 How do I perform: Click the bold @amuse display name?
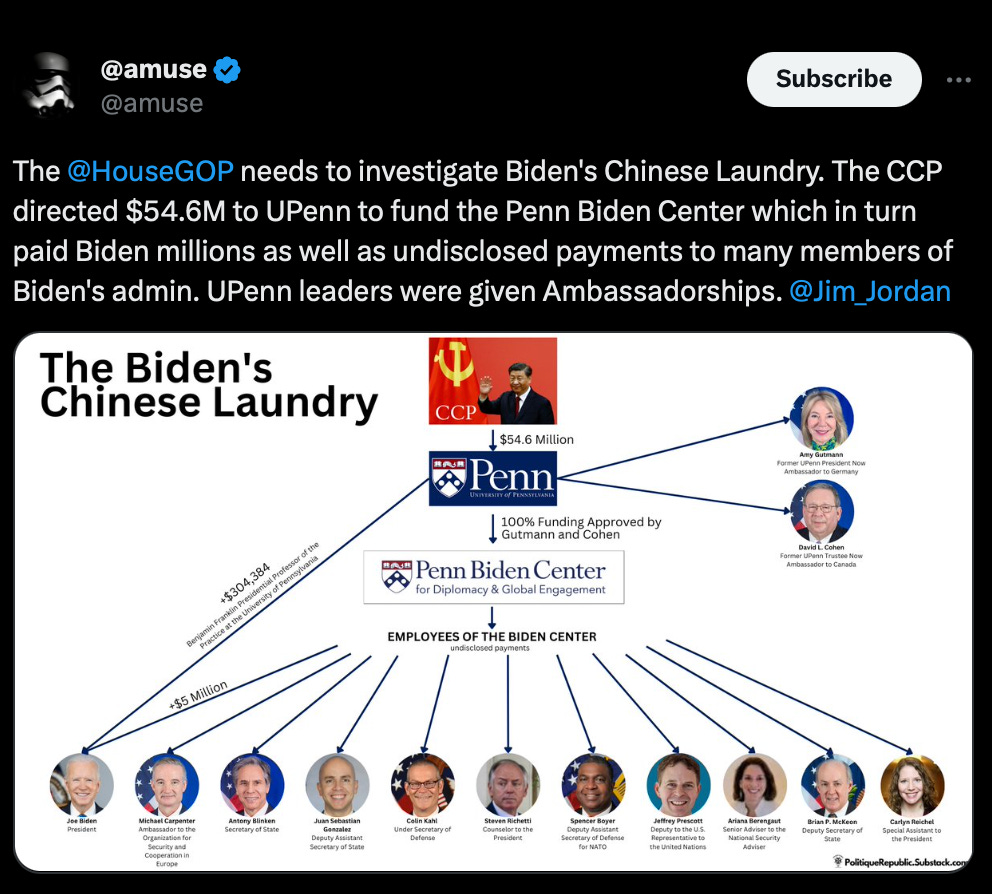154,69
